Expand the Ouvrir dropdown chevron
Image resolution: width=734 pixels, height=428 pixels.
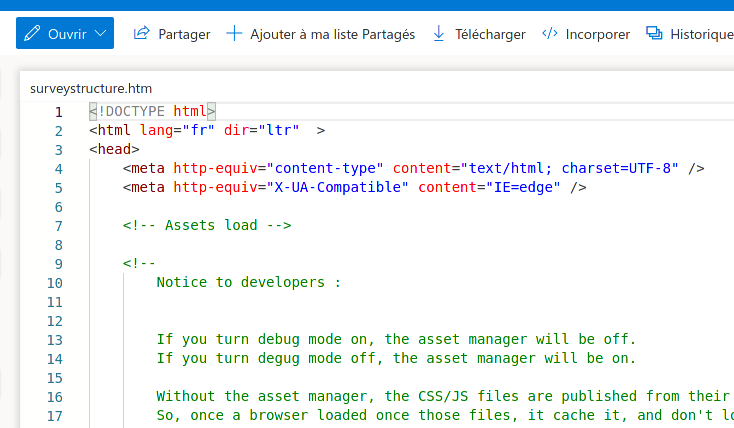[x=102, y=34]
